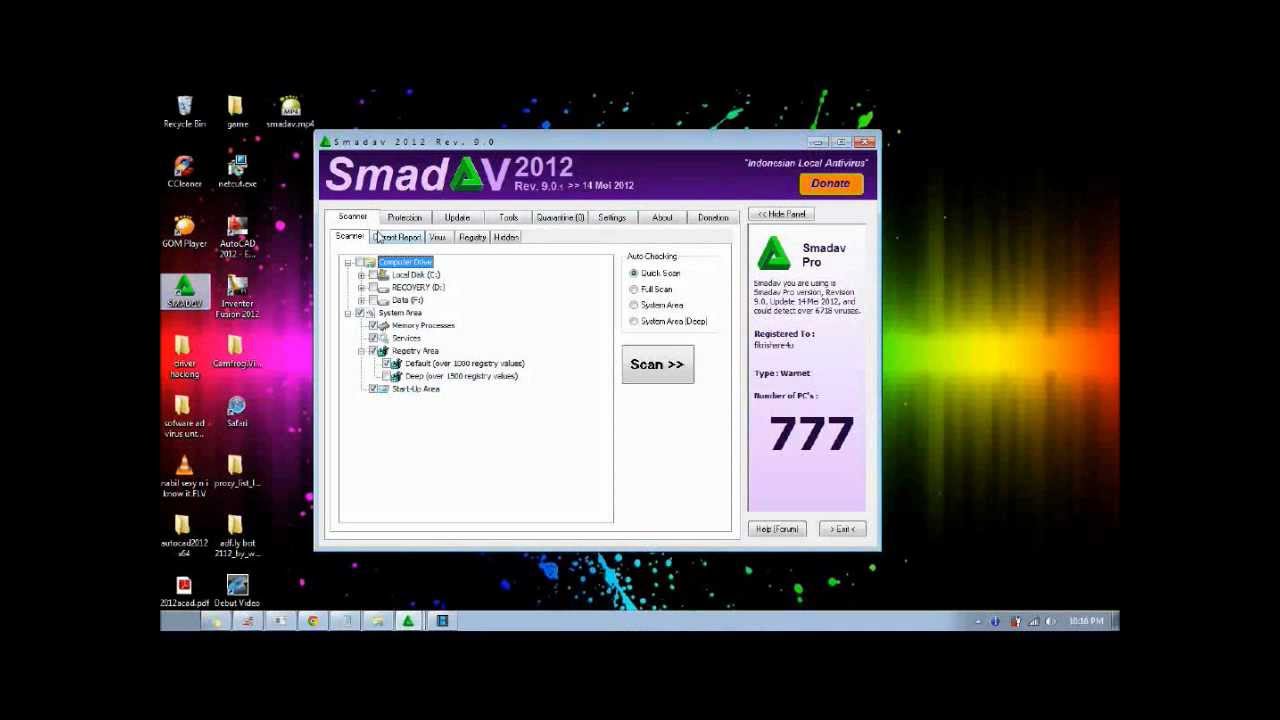Expand the RECOVERY (D:) node
Image resolution: width=1280 pixels, height=720 pixels.
point(361,288)
